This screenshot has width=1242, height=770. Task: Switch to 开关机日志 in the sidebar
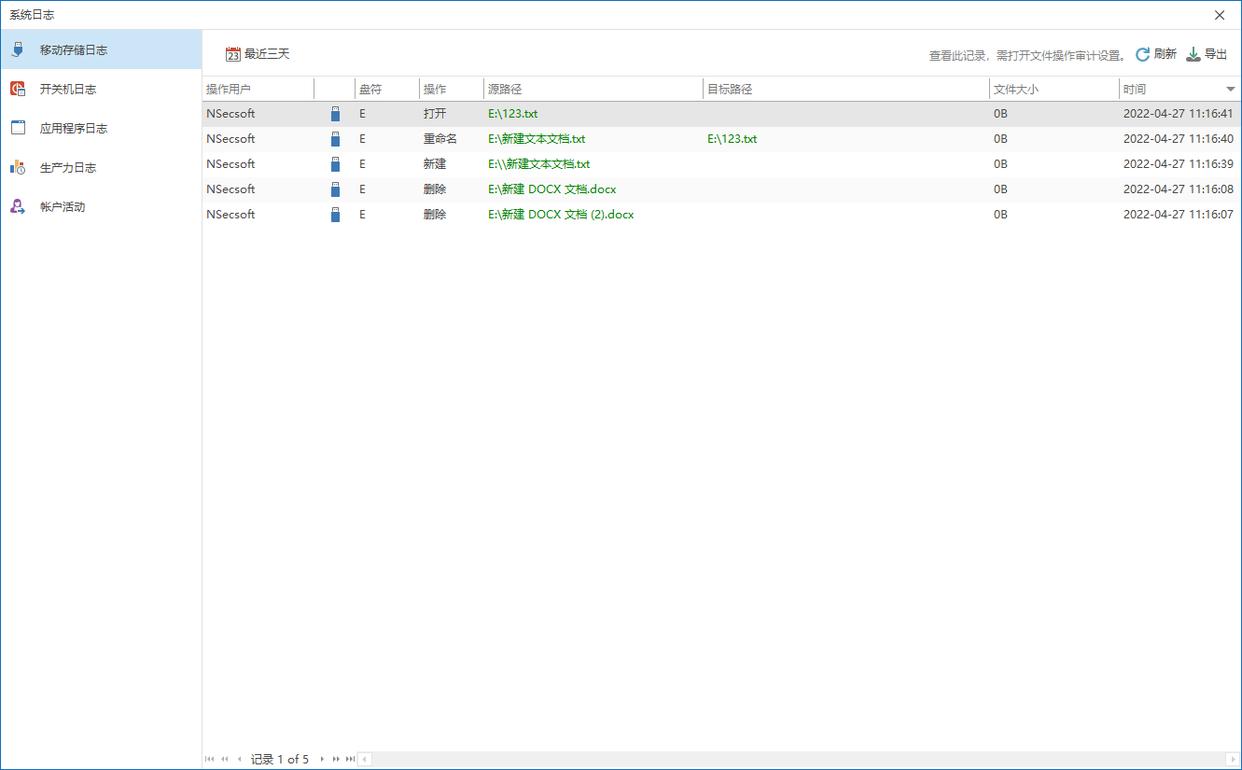point(68,89)
